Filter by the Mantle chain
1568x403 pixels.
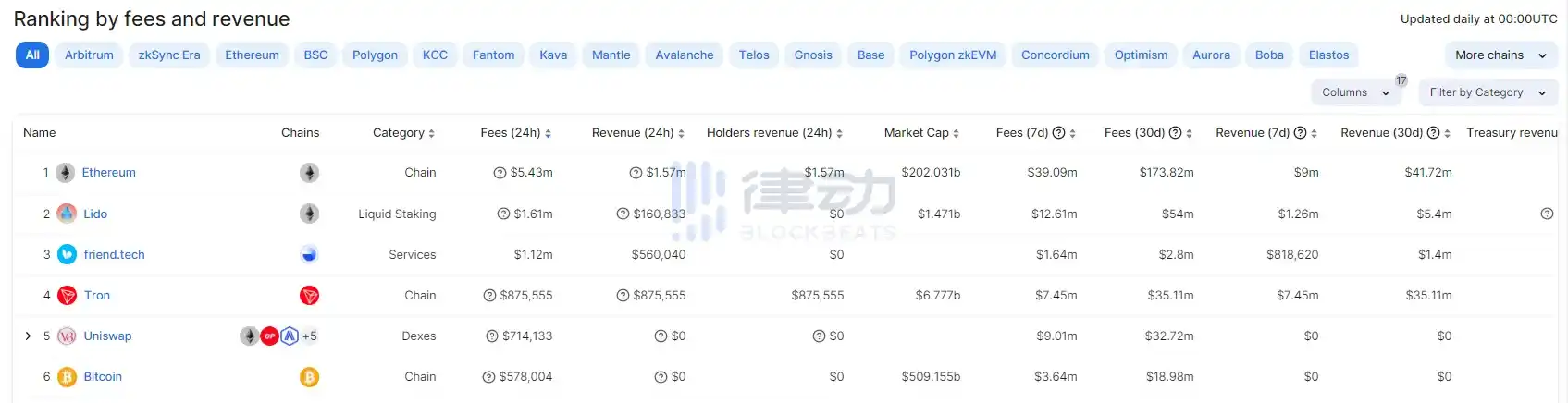coord(611,55)
